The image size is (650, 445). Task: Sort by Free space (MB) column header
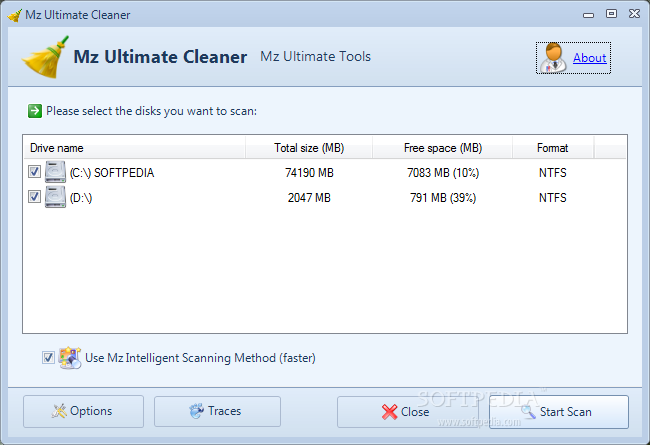443,148
